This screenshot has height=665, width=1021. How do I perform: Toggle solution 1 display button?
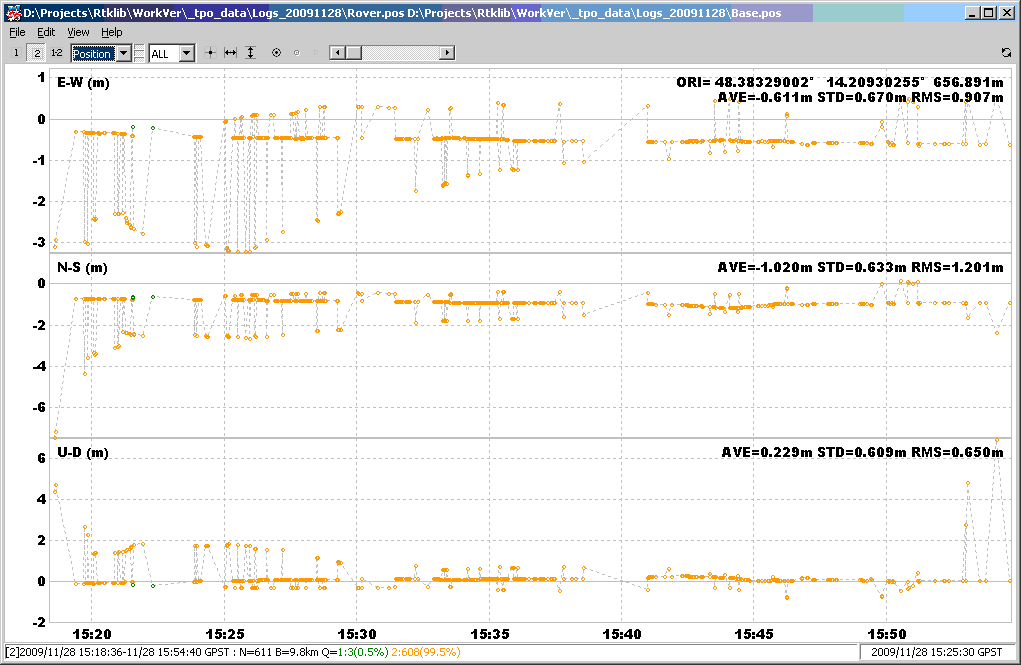(x=16, y=53)
